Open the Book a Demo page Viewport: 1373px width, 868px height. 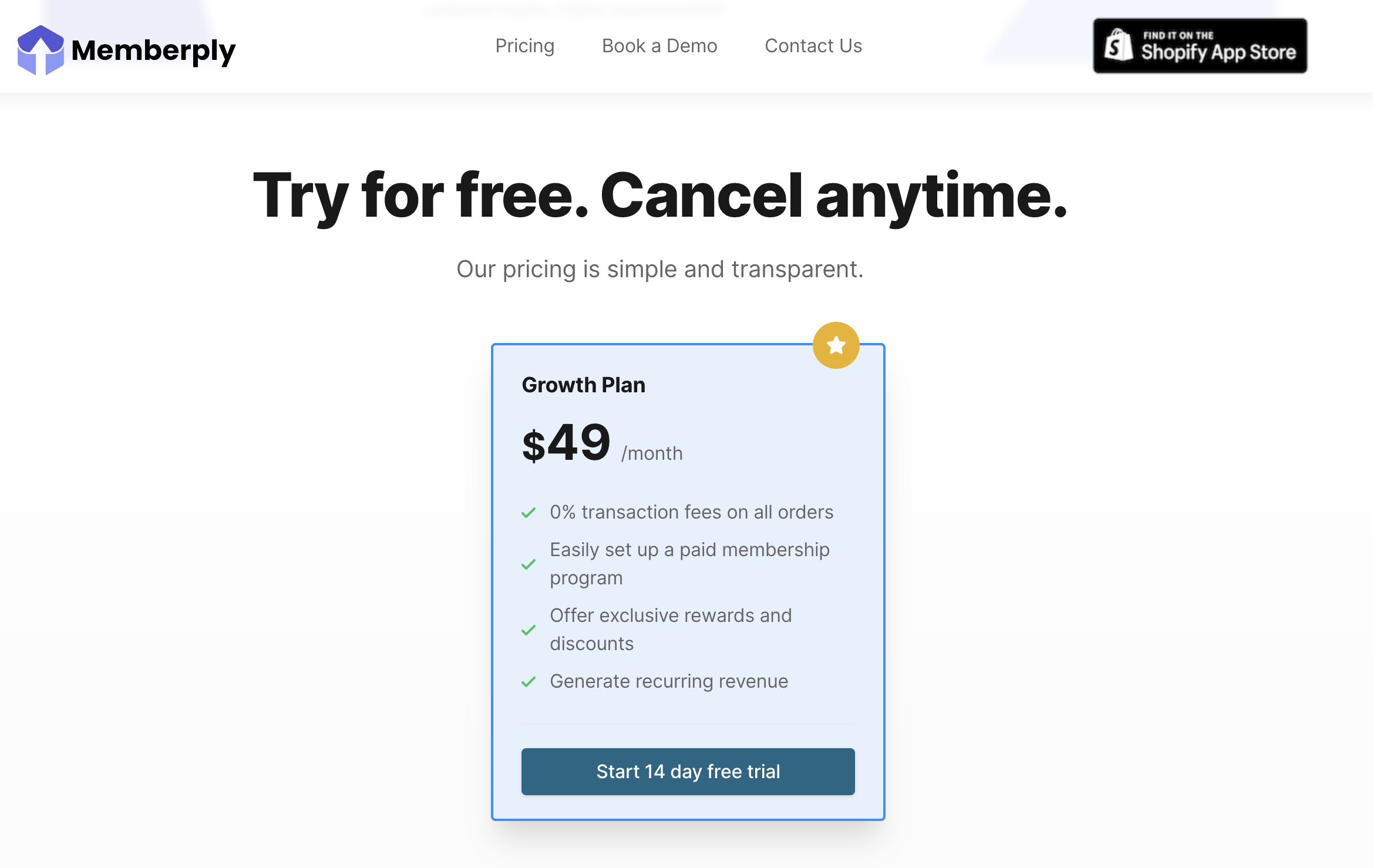point(659,46)
